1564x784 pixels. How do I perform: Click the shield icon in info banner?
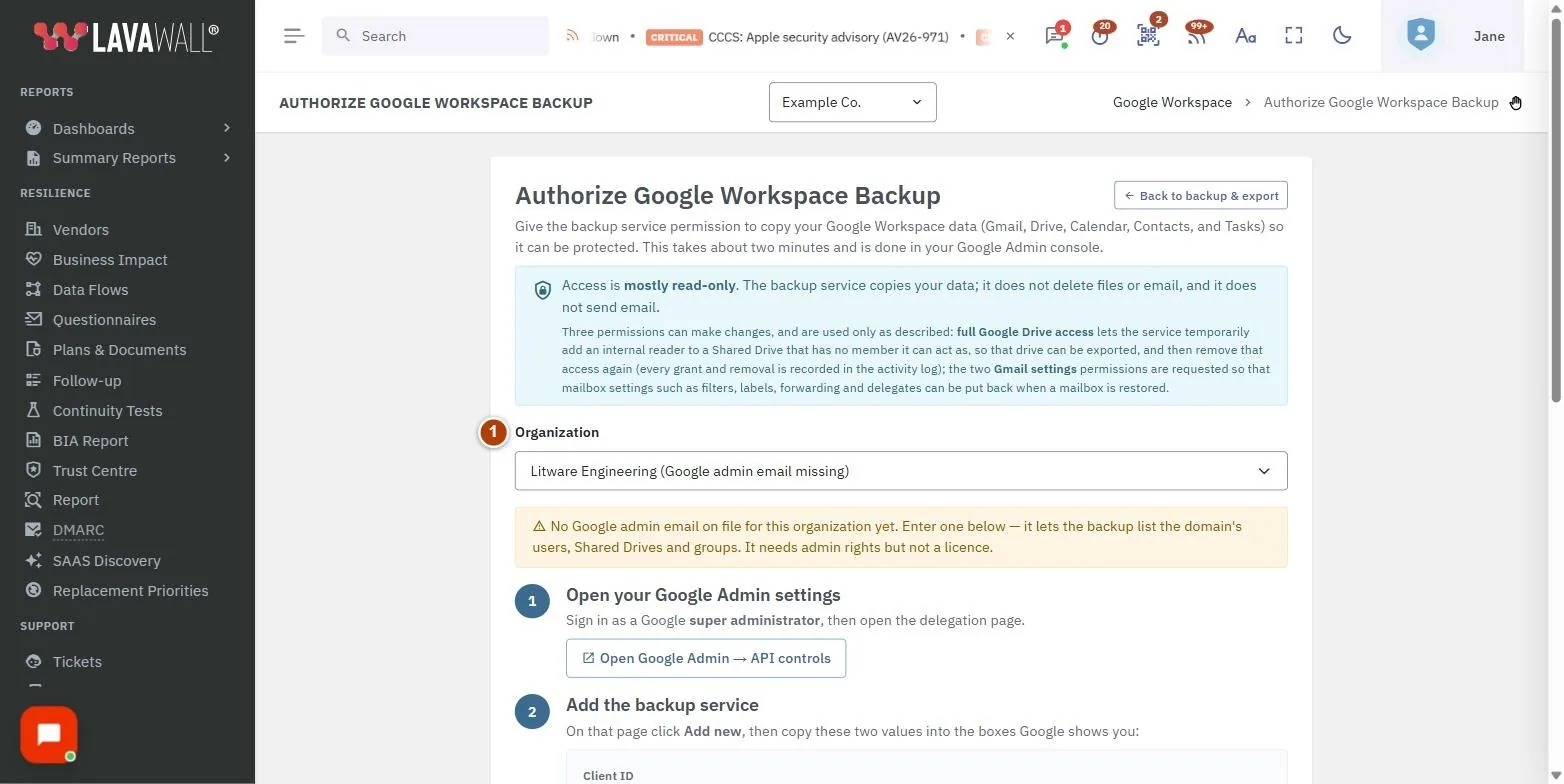pos(543,290)
